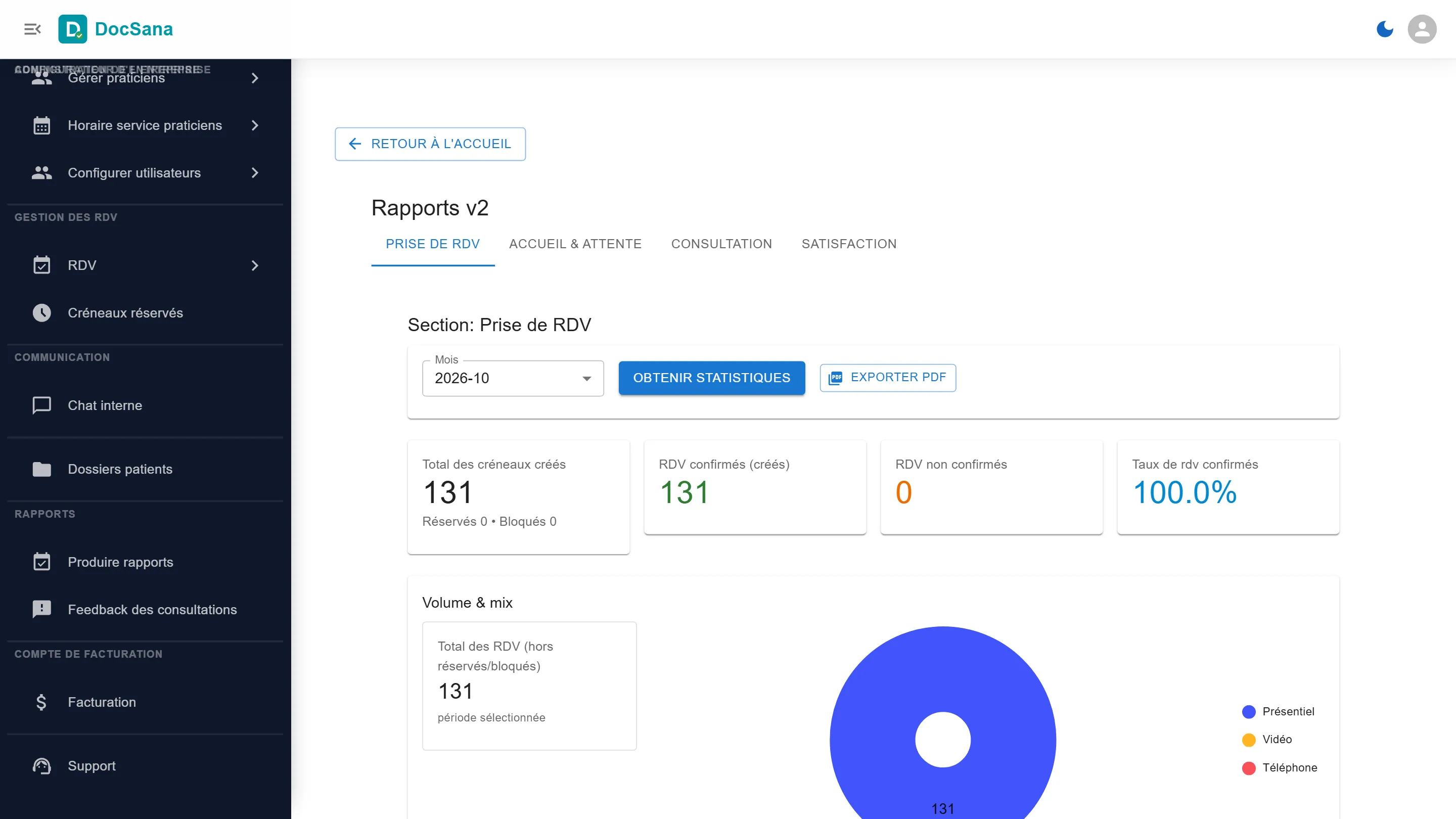
Task: Click the Configurer utilisateurs people icon
Action: 41,173
